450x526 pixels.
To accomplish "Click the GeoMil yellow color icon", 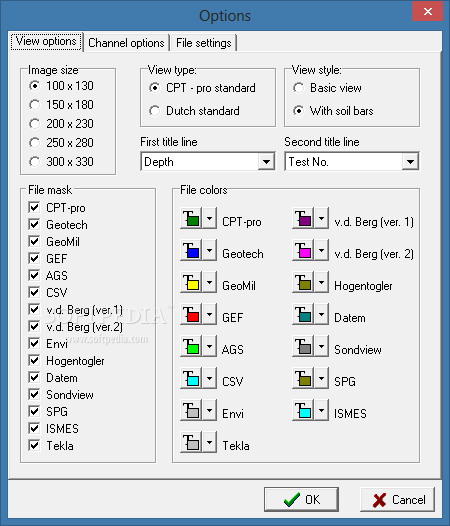I will (x=191, y=282).
